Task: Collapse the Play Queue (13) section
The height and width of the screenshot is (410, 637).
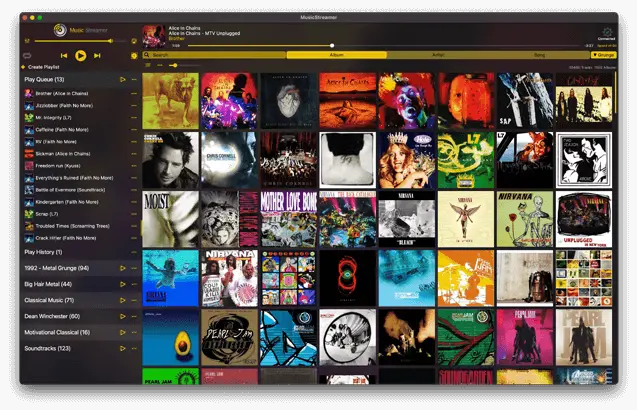Action: [x=44, y=80]
